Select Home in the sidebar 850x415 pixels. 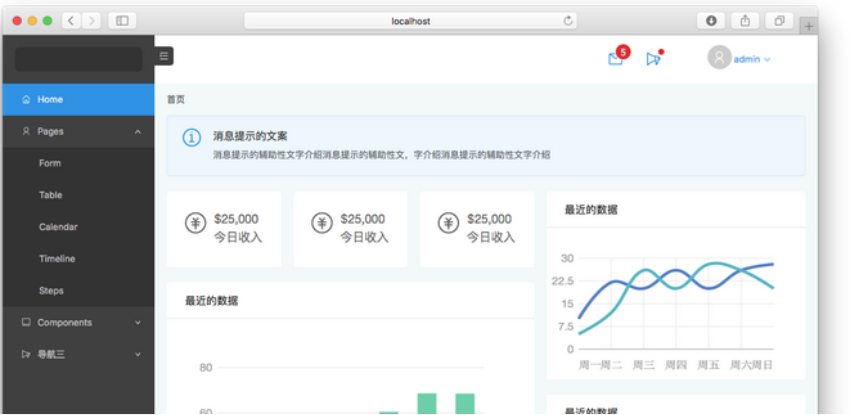click(79, 100)
